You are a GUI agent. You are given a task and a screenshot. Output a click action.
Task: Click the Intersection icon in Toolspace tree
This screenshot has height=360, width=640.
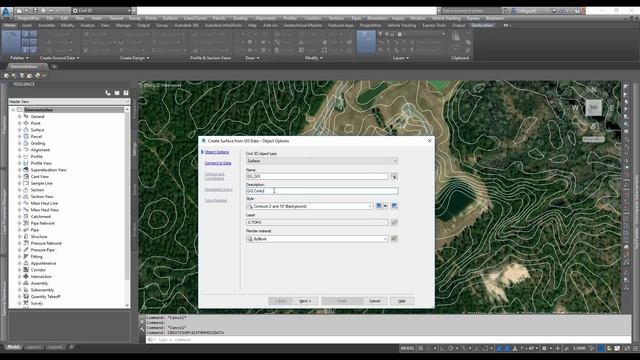coord(26,276)
